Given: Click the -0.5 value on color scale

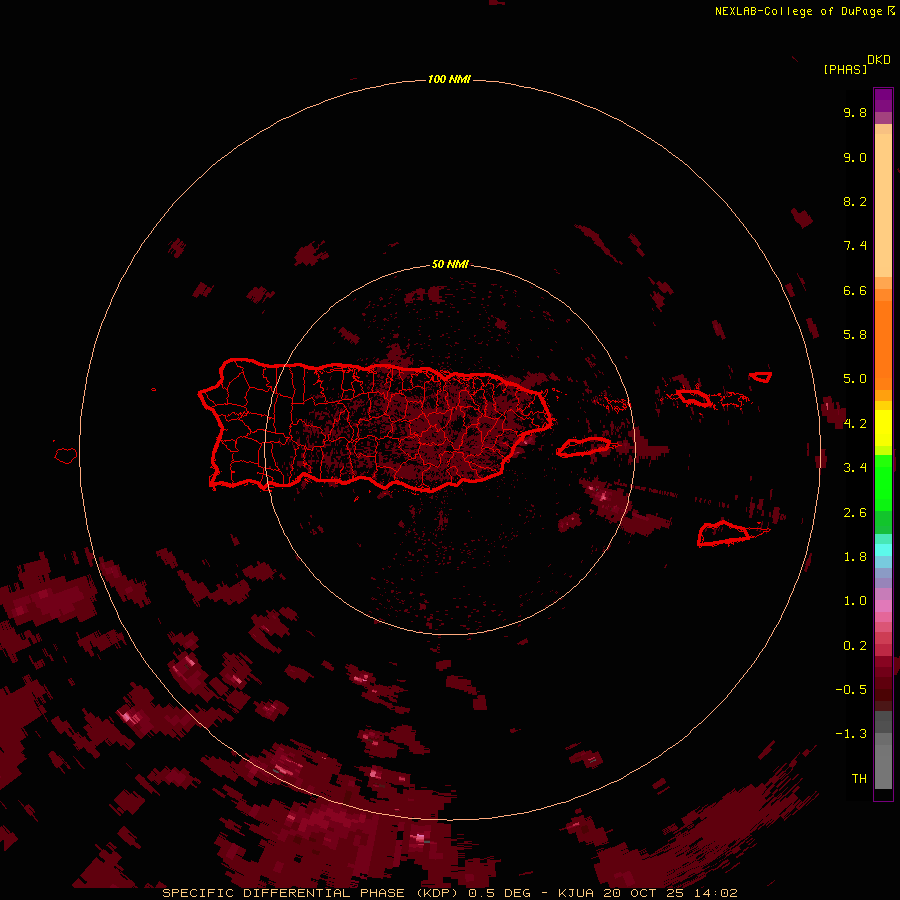Looking at the screenshot, I should tap(851, 690).
